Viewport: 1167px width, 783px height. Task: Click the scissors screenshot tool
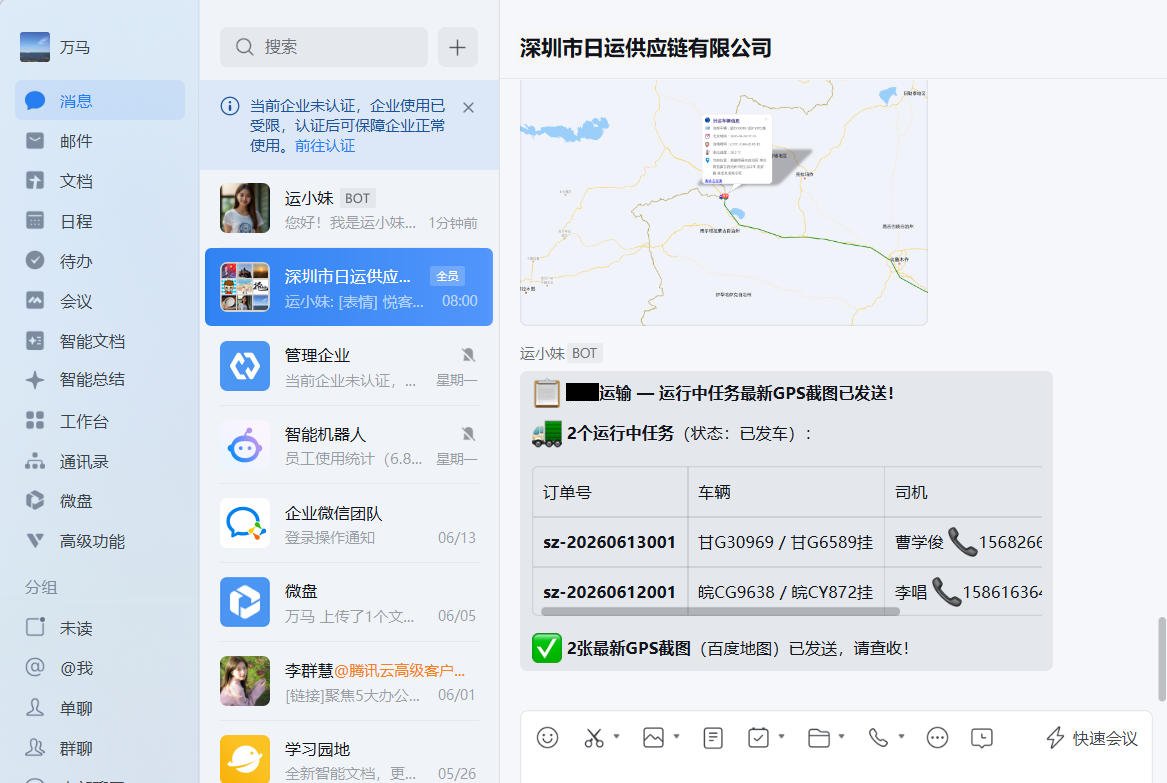(594, 738)
